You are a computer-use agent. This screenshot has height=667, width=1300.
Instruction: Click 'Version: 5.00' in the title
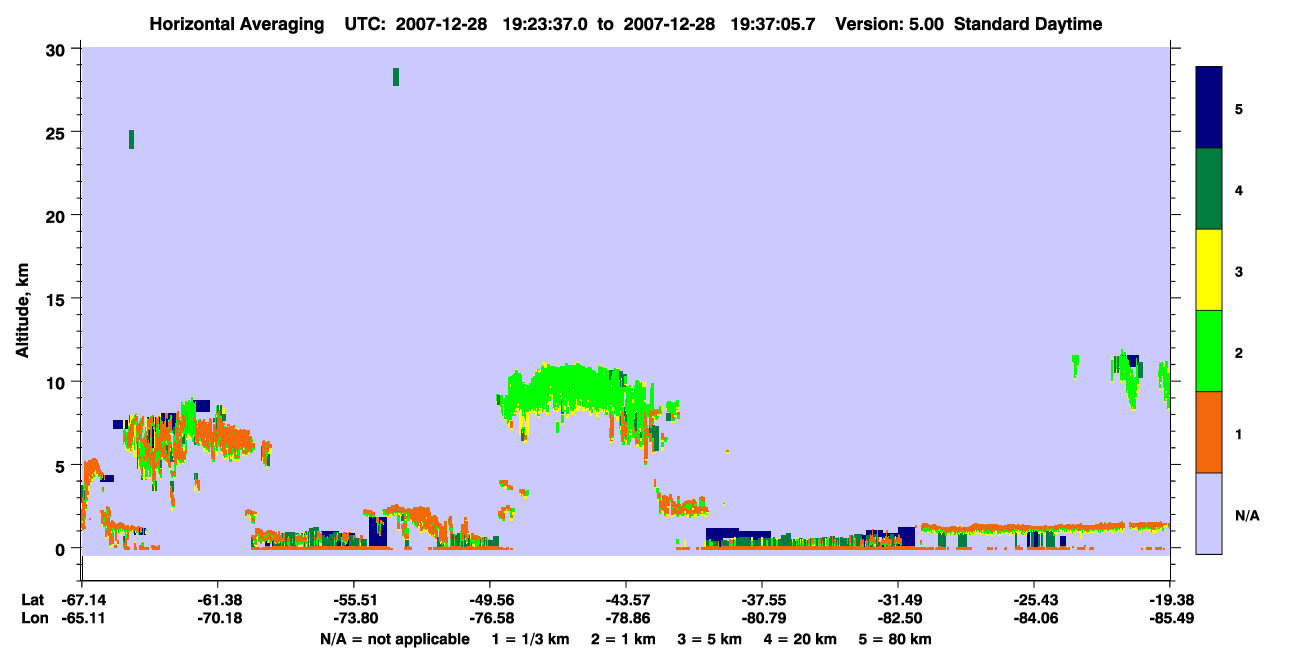[x=890, y=24]
